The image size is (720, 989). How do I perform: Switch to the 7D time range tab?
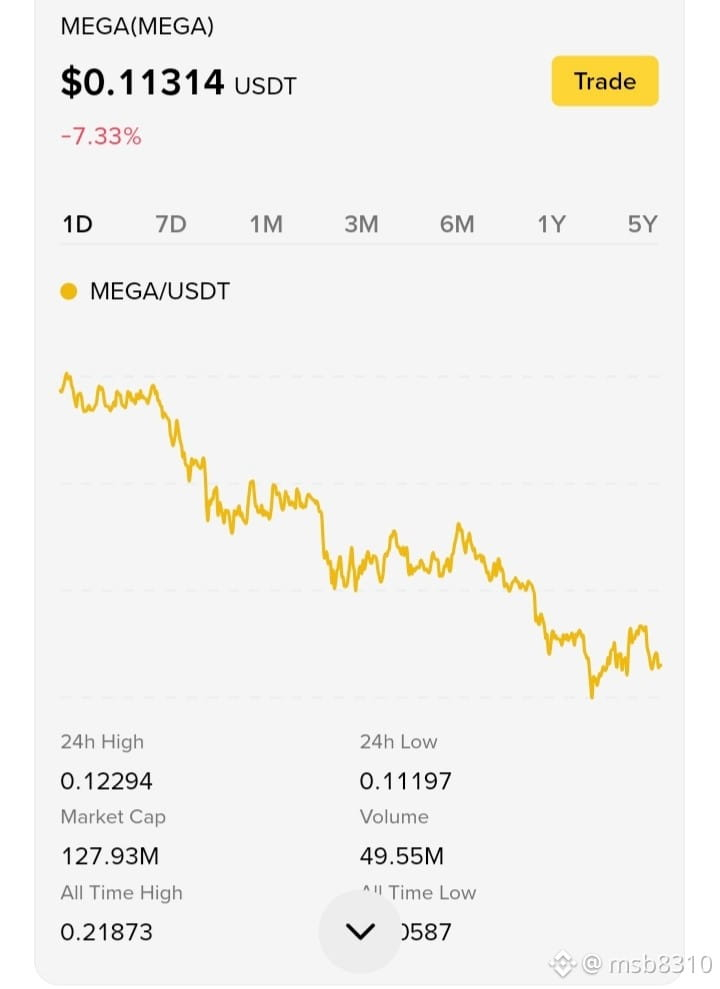tap(171, 224)
